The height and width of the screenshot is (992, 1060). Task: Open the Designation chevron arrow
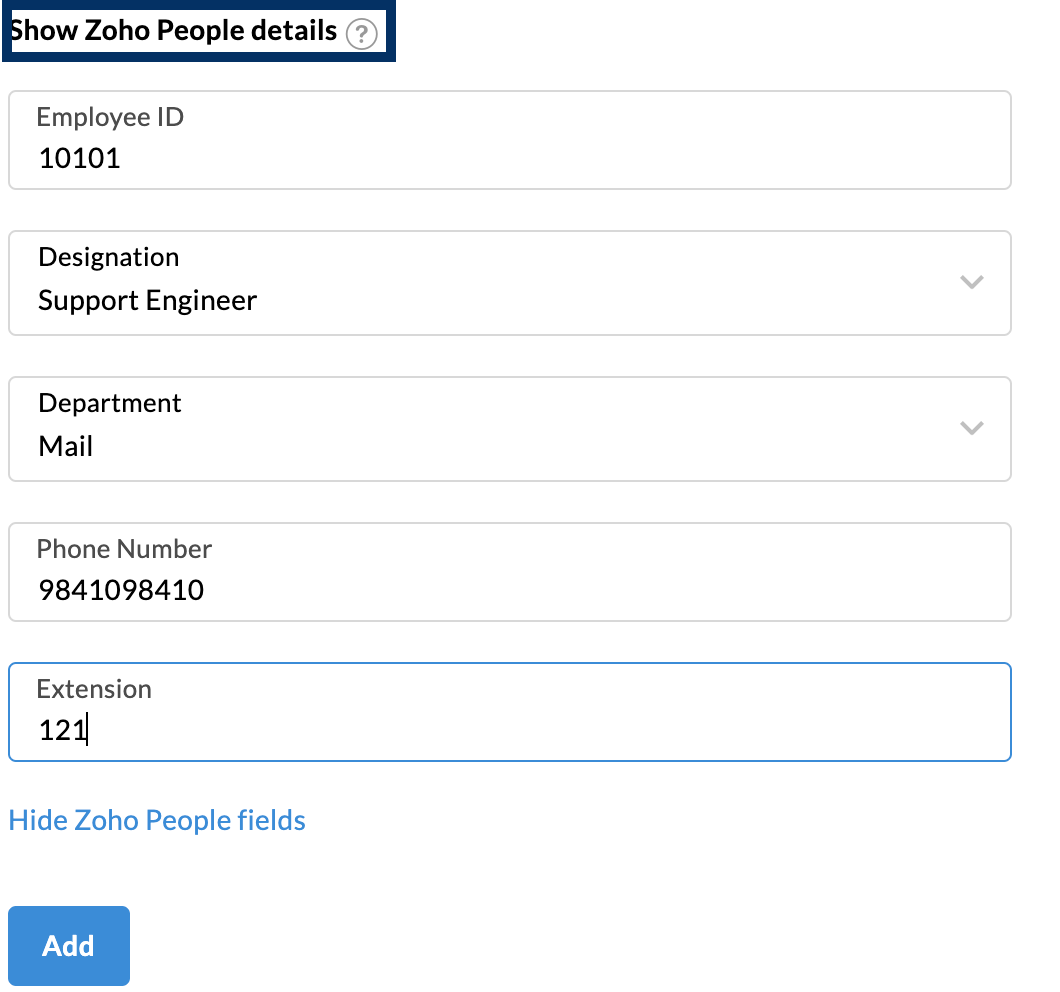[971, 283]
